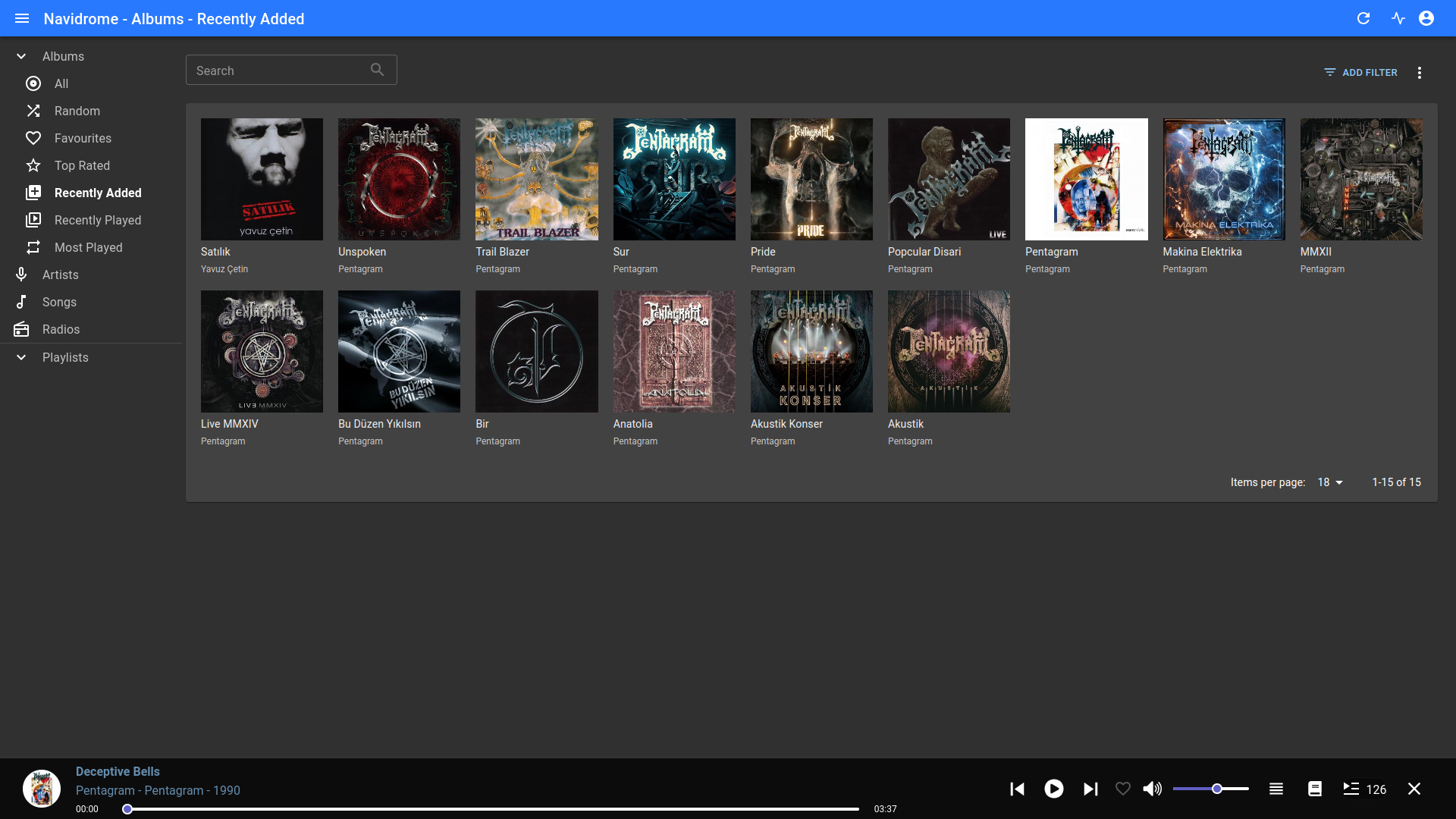Image resolution: width=1456 pixels, height=819 pixels.
Task: Open the activity monitor icon
Action: [x=1398, y=18]
